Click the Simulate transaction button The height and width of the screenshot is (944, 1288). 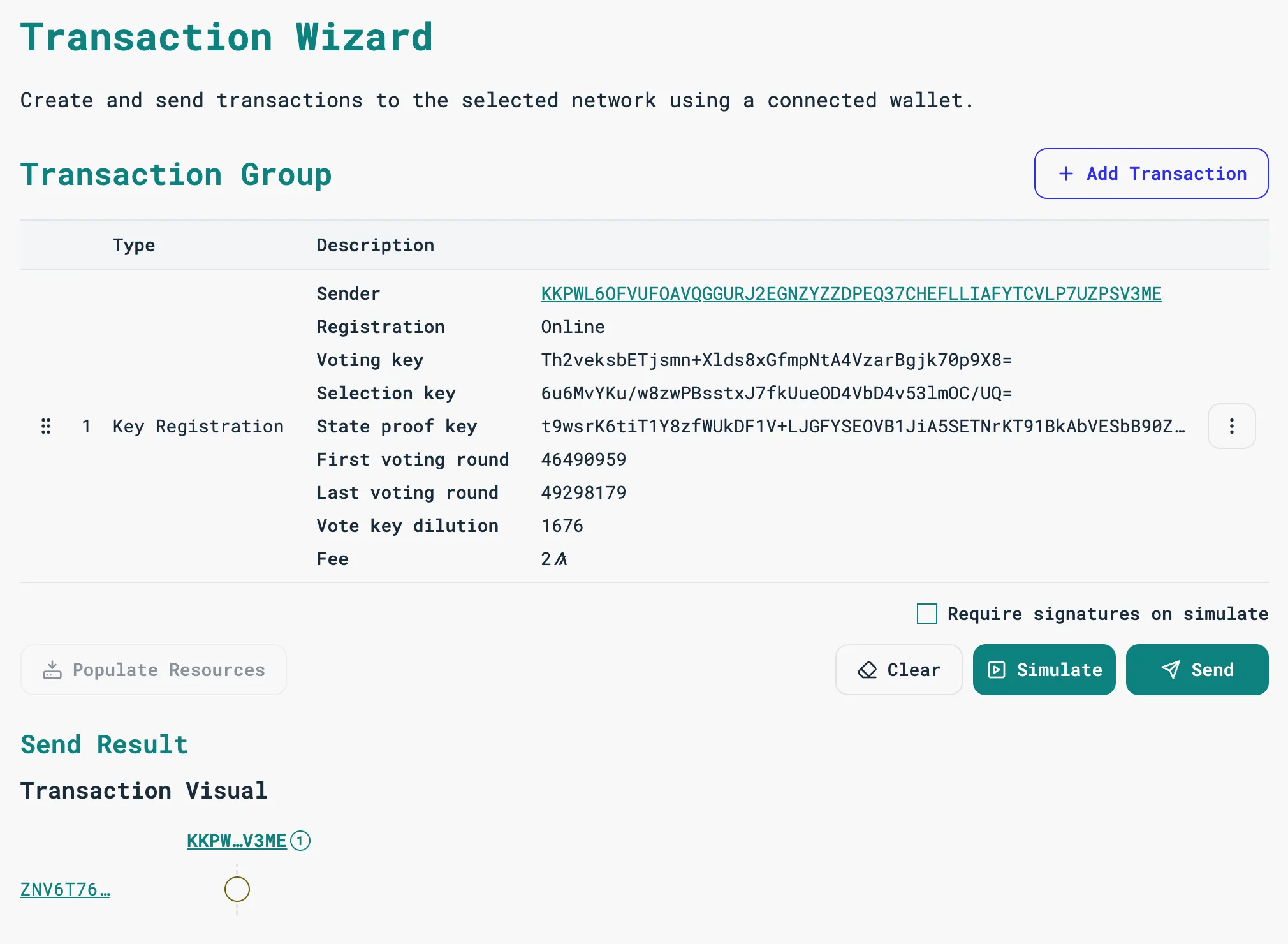coord(1043,669)
